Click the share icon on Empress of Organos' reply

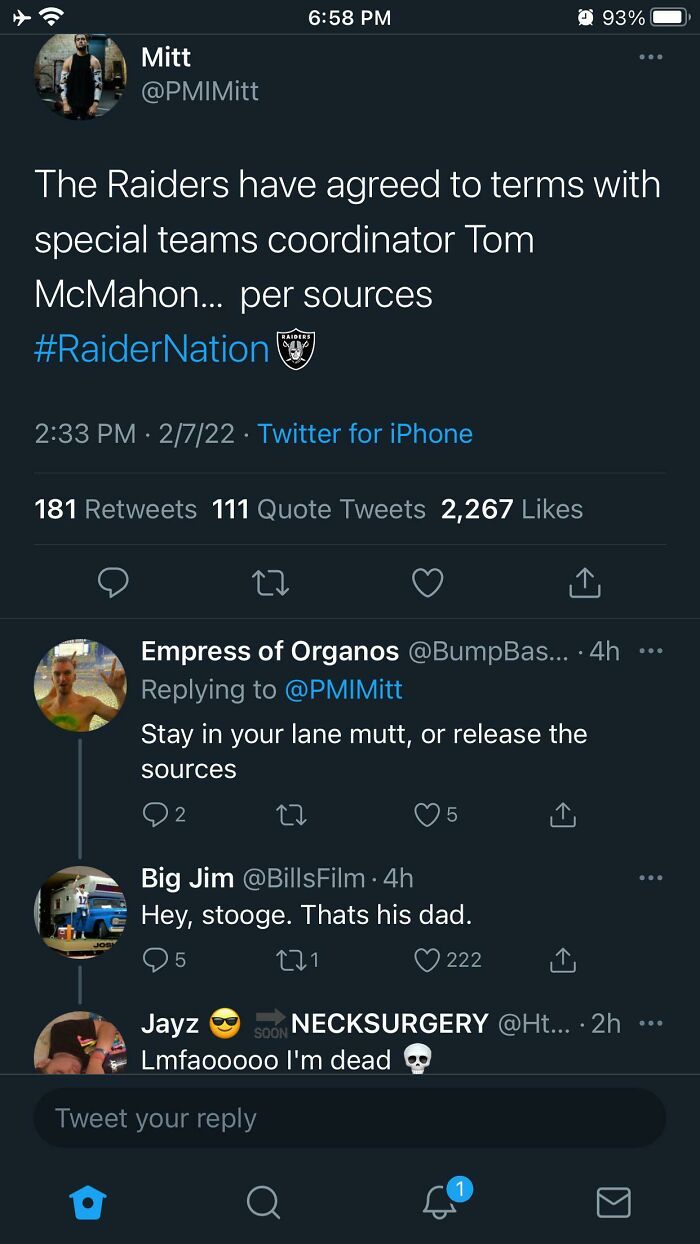coord(562,815)
